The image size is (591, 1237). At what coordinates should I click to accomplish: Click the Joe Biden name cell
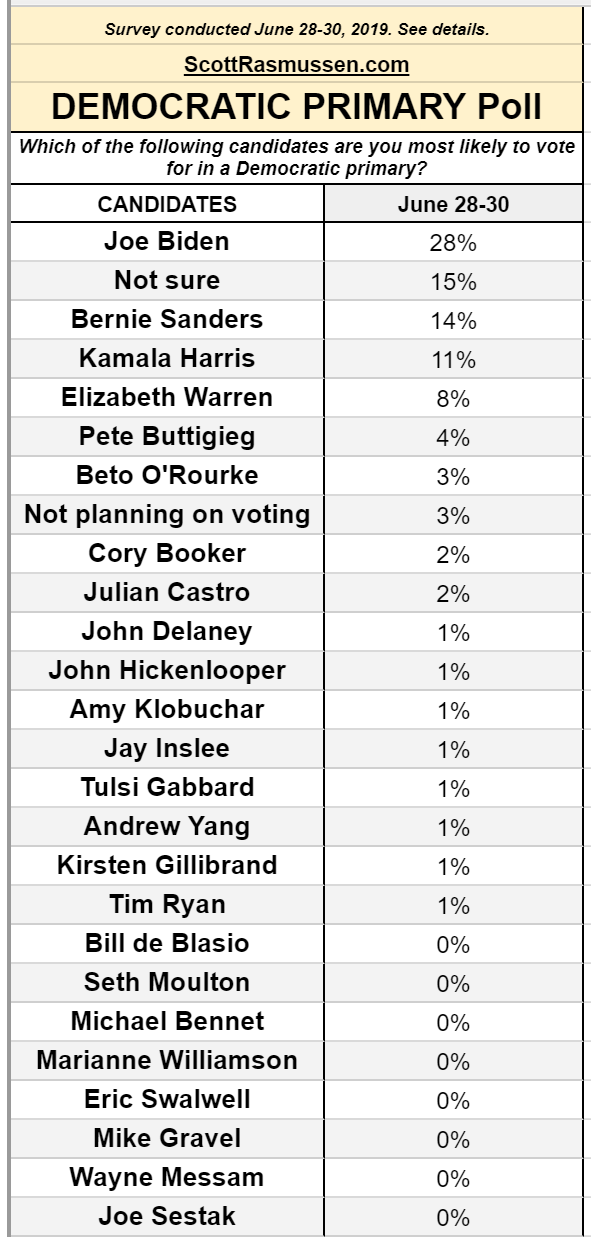[x=167, y=241]
